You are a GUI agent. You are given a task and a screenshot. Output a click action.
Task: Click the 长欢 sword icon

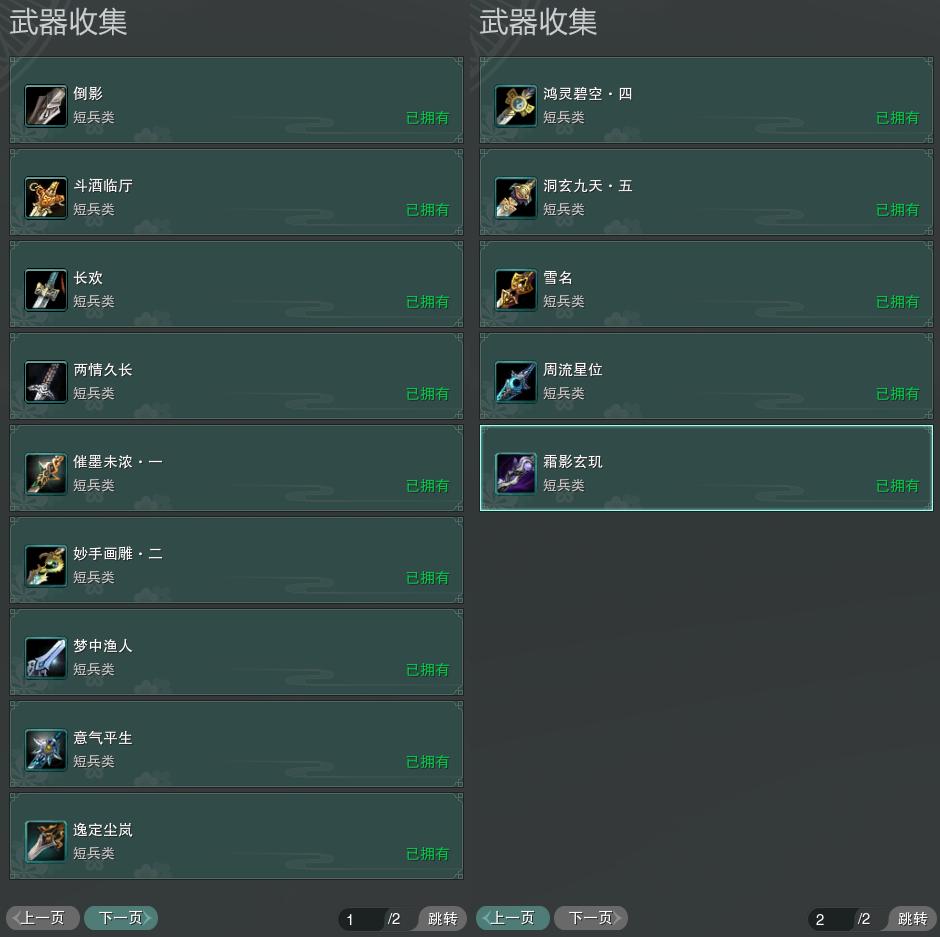(46, 290)
